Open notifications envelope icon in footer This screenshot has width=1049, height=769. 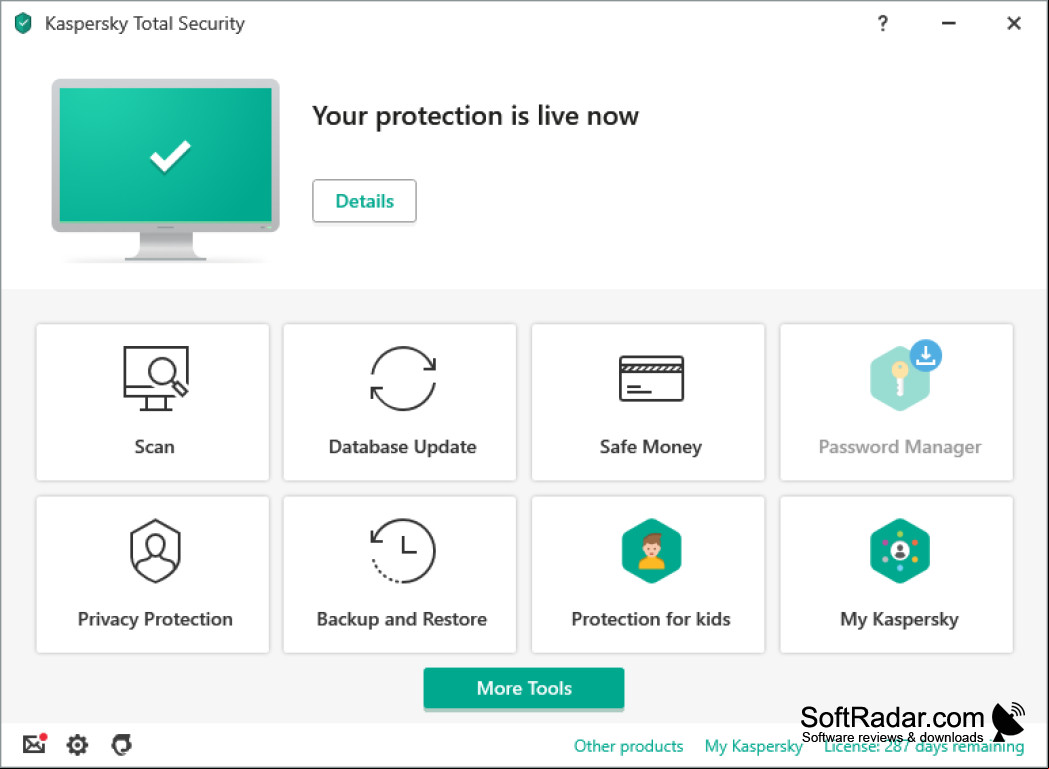click(34, 743)
